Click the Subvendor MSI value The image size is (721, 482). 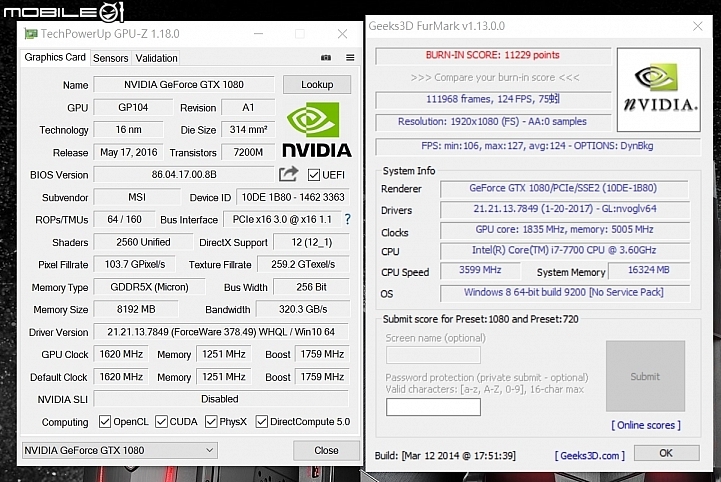(x=137, y=197)
